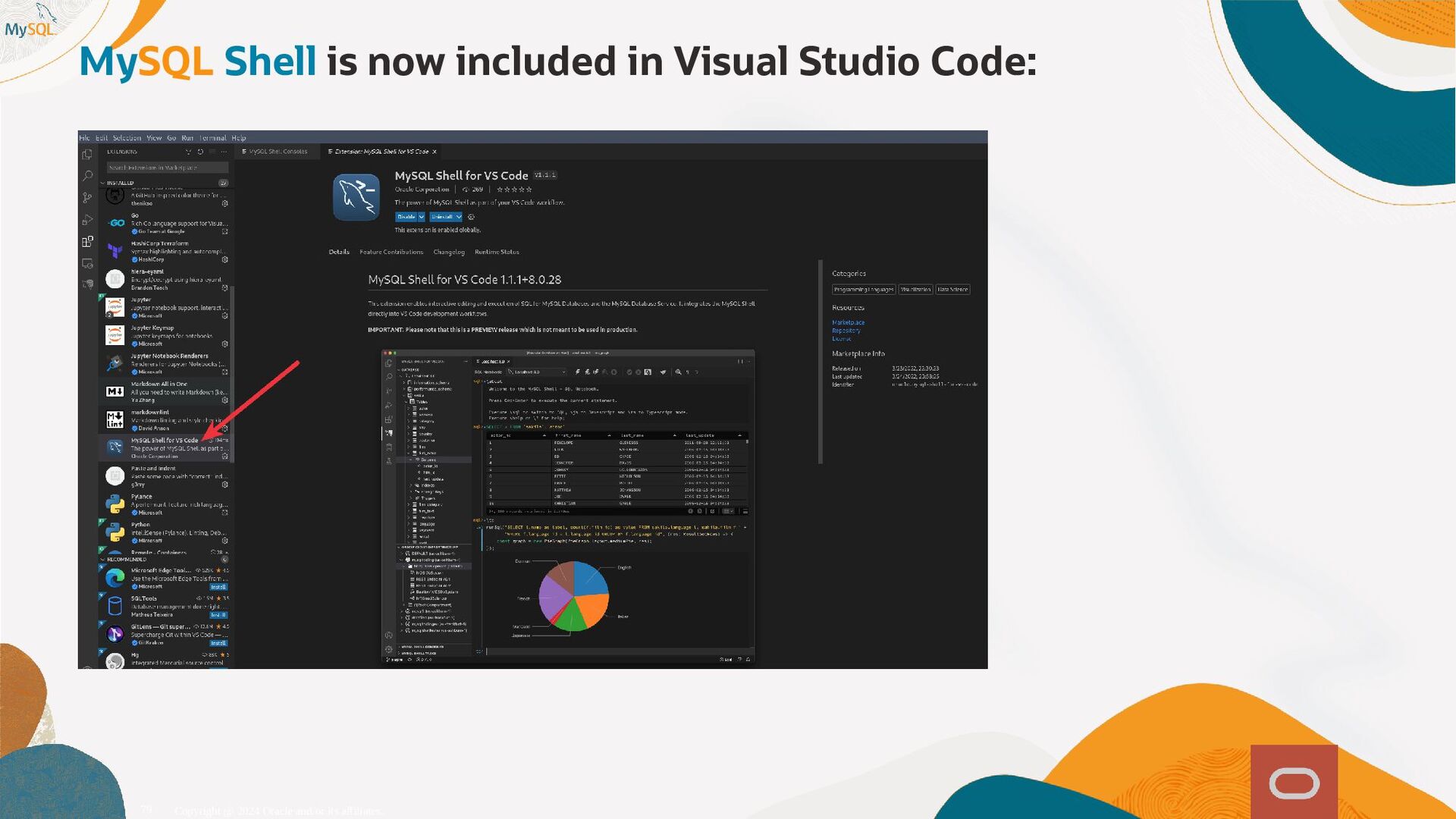Install the GitLens extension
This screenshot has width=1456, height=819.
pyautogui.click(x=218, y=643)
